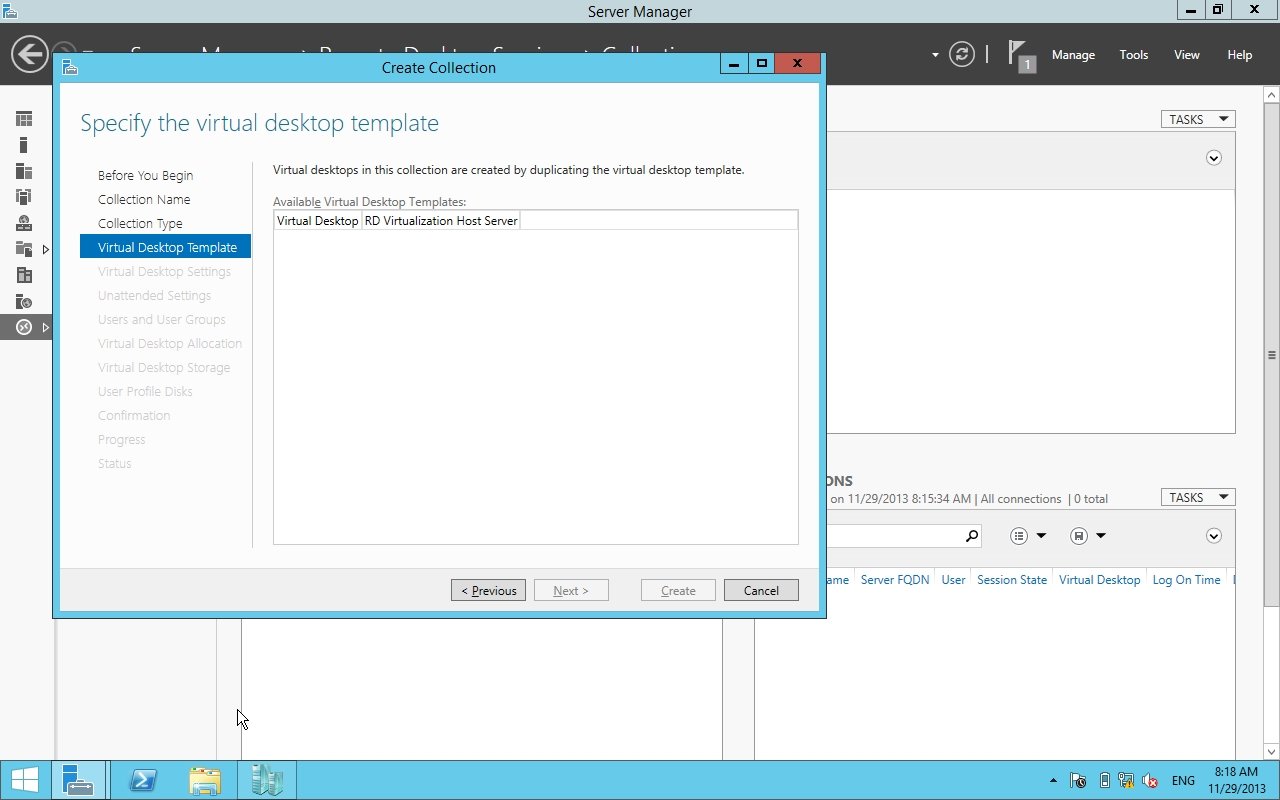Click the stacked server group sidebar icon
The height and width of the screenshot is (800, 1280).
[x=24, y=197]
